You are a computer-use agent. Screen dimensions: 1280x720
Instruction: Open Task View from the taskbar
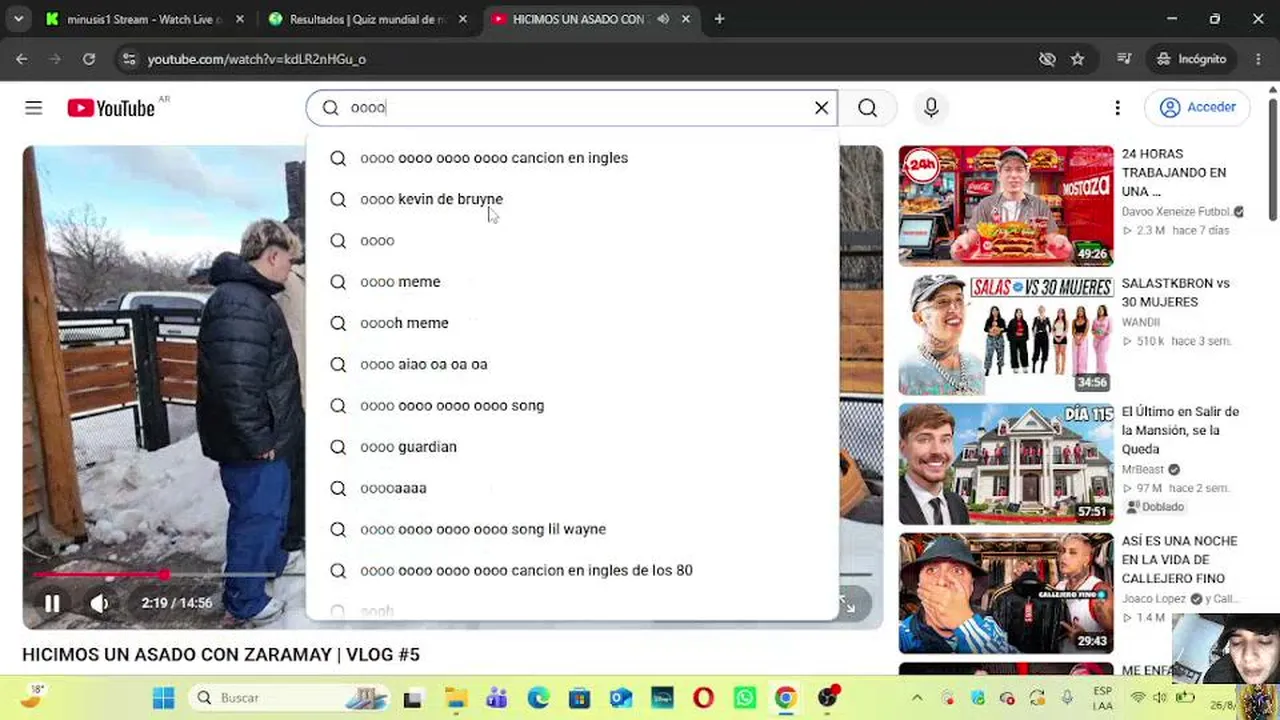click(412, 698)
